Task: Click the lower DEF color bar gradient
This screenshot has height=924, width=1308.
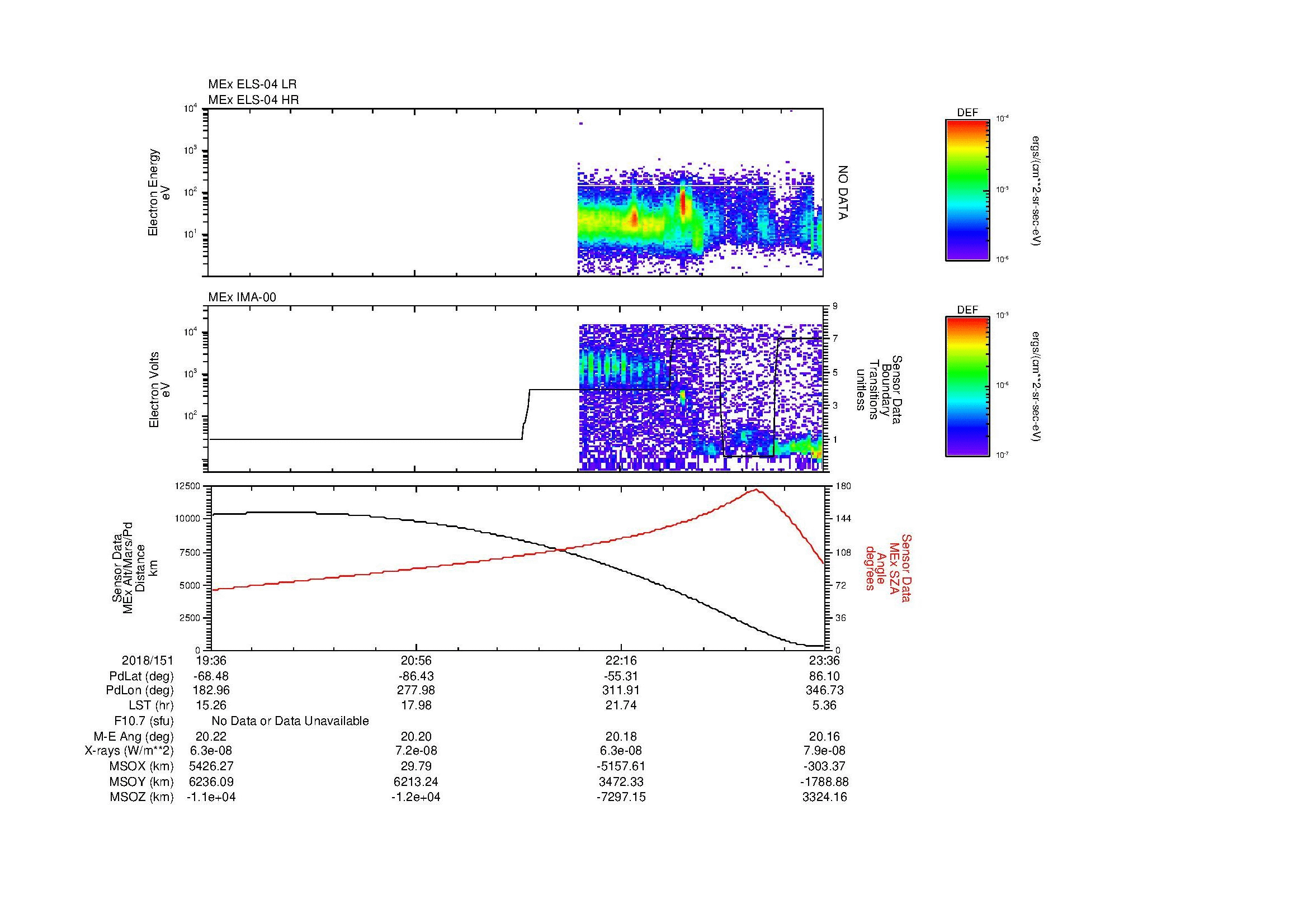Action: [967, 387]
